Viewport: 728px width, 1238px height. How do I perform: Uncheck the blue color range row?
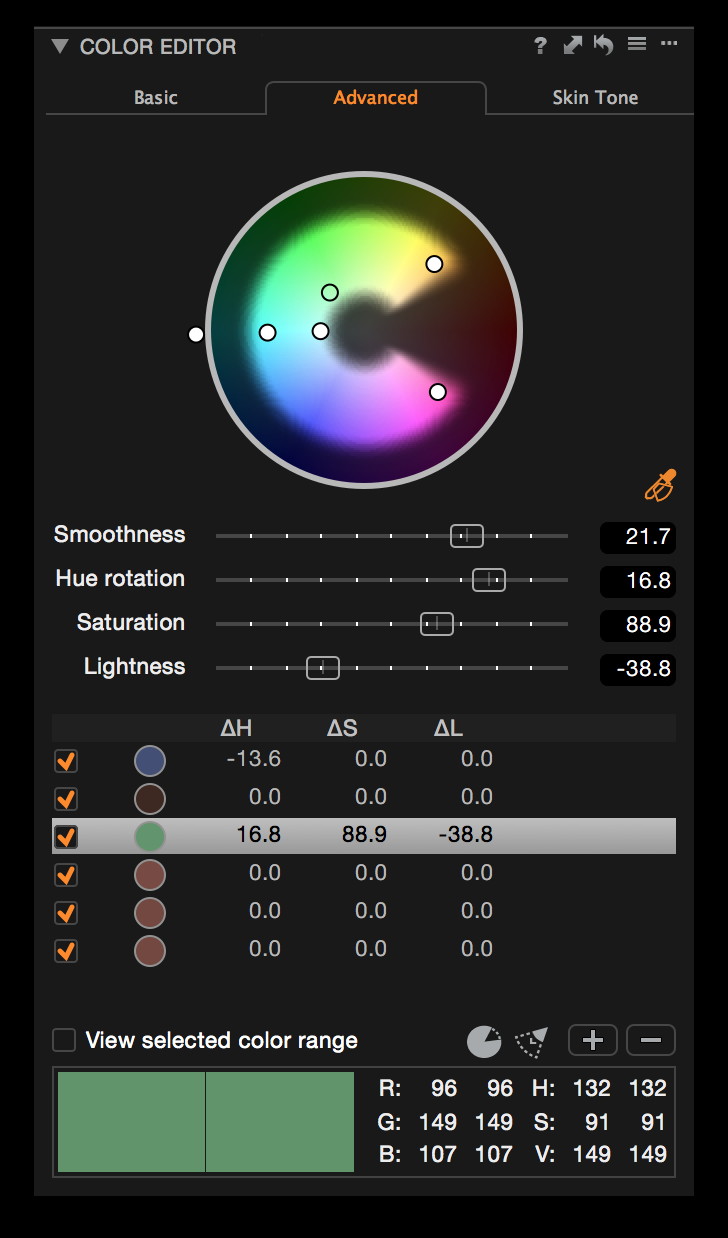[x=66, y=761]
